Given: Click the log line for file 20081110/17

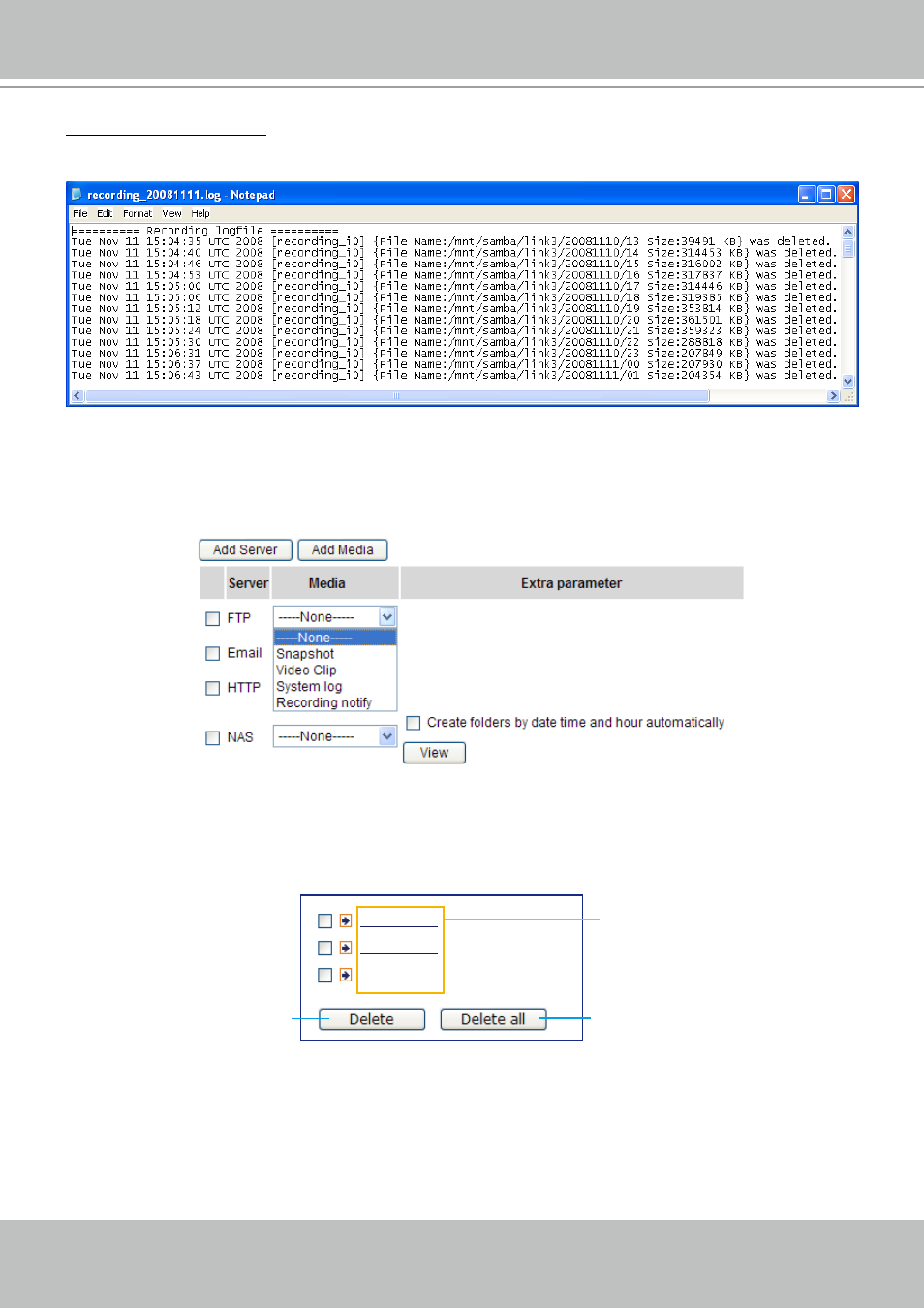Looking at the screenshot, I should (453, 287).
